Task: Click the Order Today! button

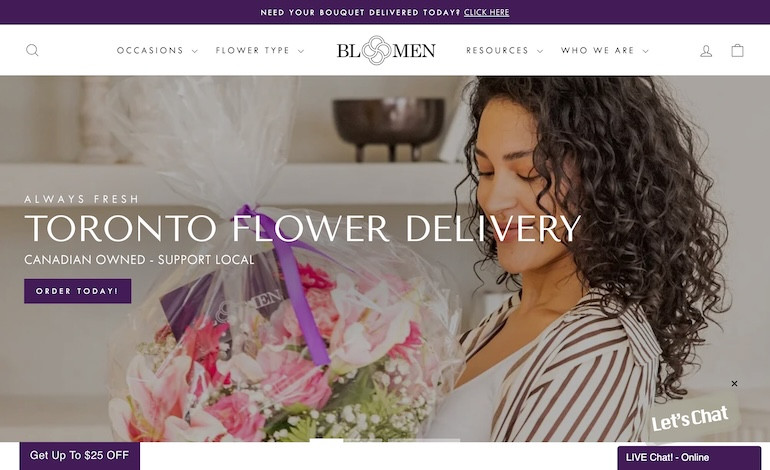Action: pos(78,291)
